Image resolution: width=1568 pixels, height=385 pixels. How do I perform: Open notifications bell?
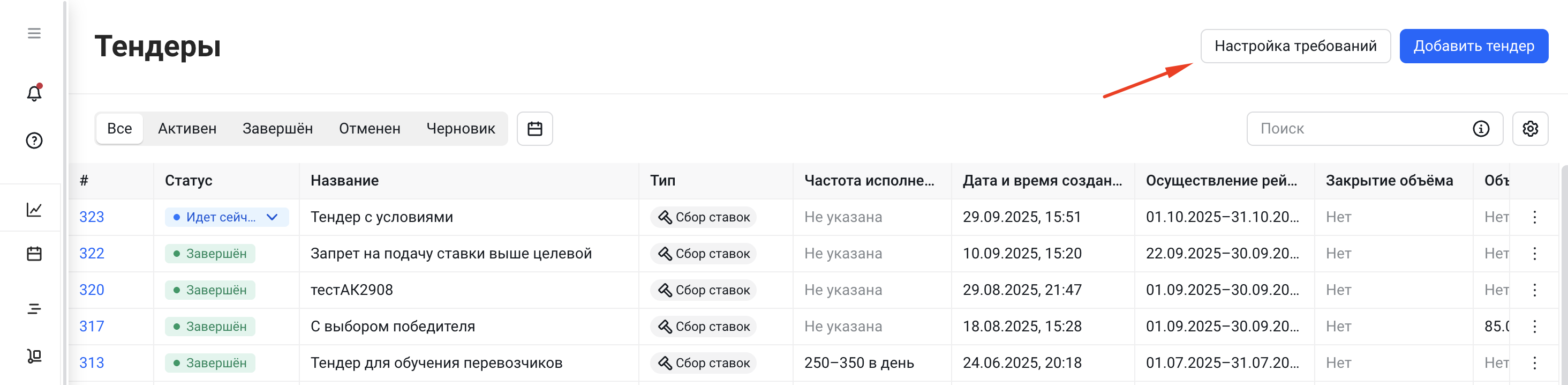click(34, 93)
